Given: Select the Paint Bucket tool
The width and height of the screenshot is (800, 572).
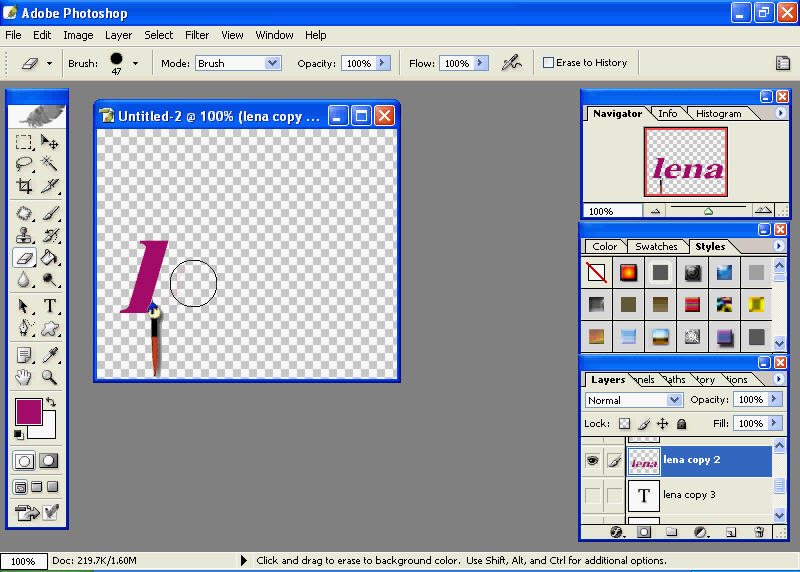Looking at the screenshot, I should (x=49, y=258).
